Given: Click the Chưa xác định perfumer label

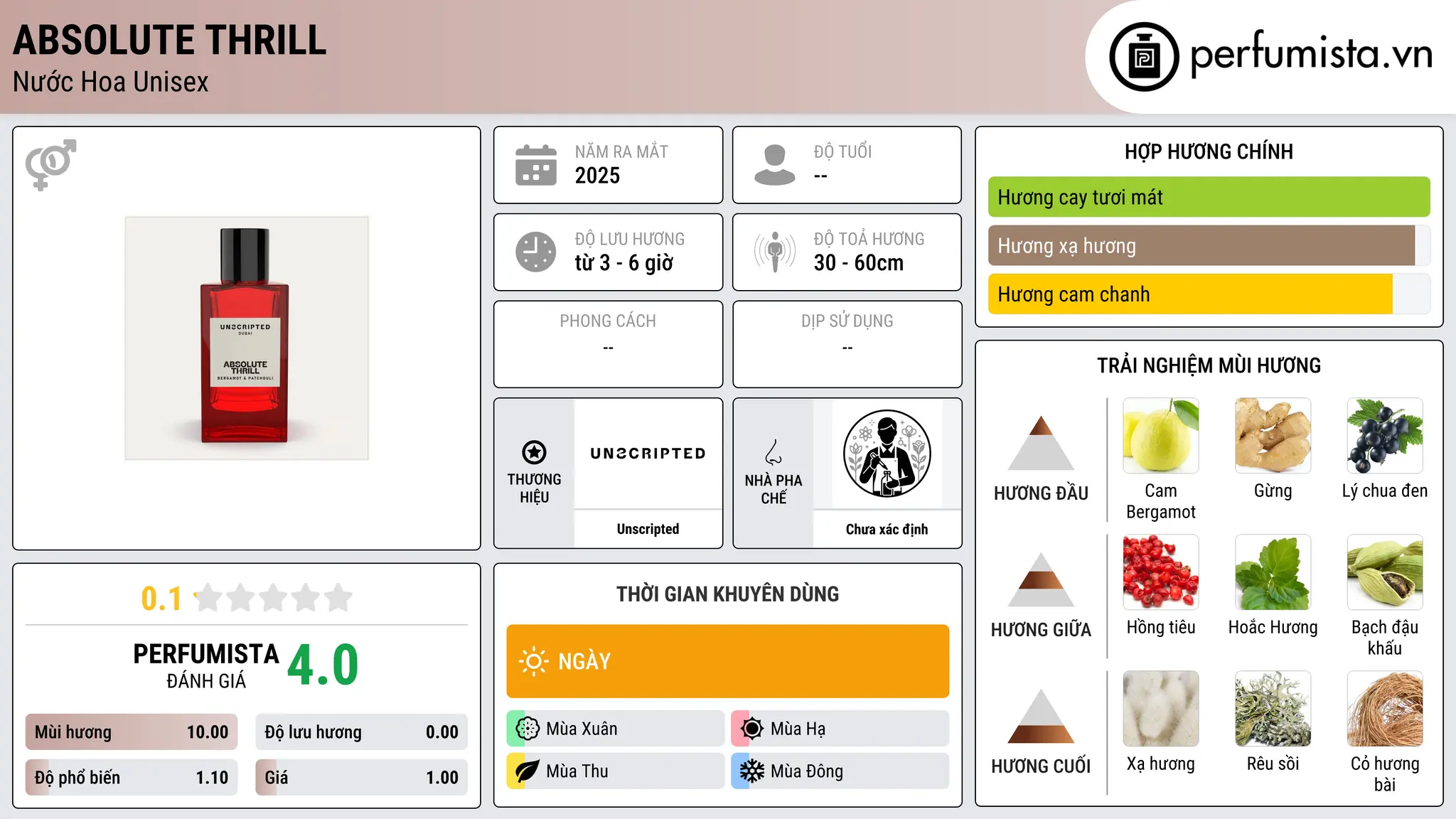Looking at the screenshot, I should coord(887,529).
